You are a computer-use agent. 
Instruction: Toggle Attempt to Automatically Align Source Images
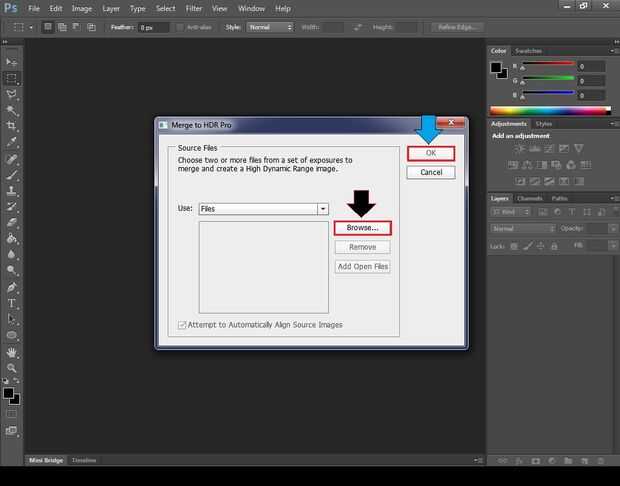[x=182, y=325]
